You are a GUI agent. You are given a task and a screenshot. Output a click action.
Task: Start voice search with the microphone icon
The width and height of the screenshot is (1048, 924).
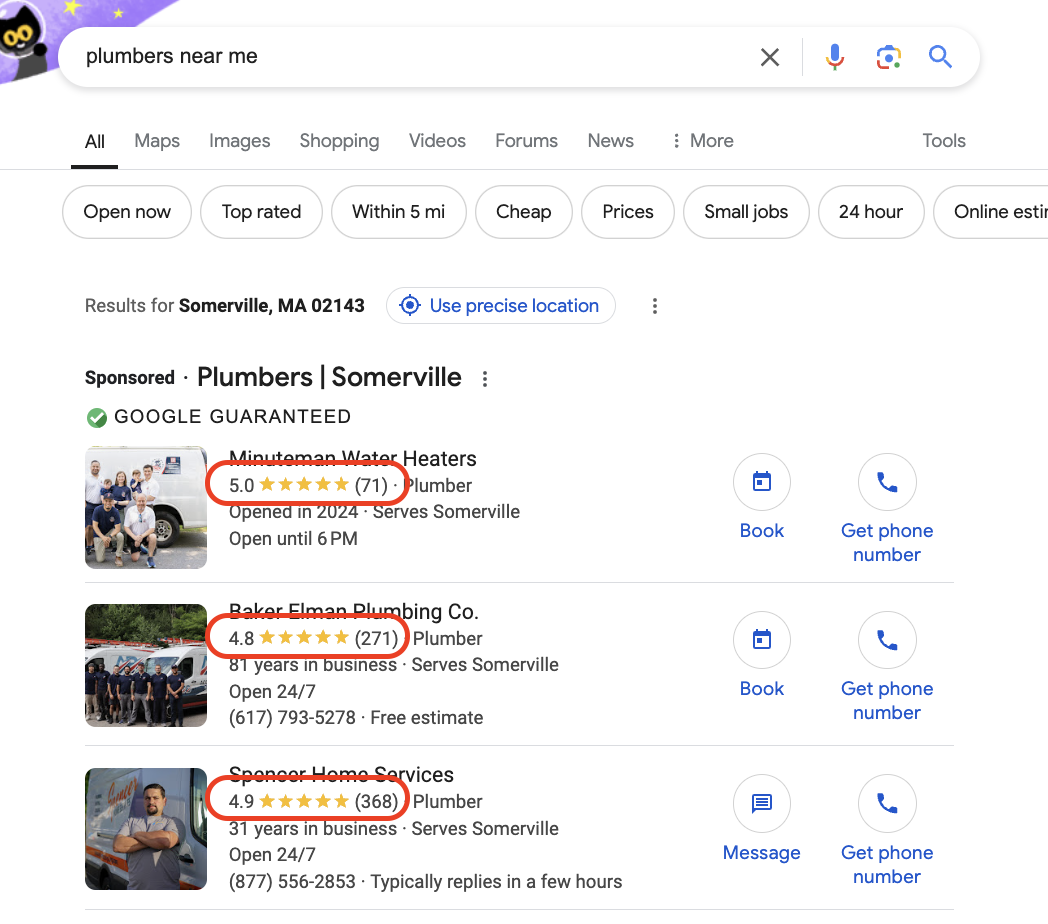834,57
